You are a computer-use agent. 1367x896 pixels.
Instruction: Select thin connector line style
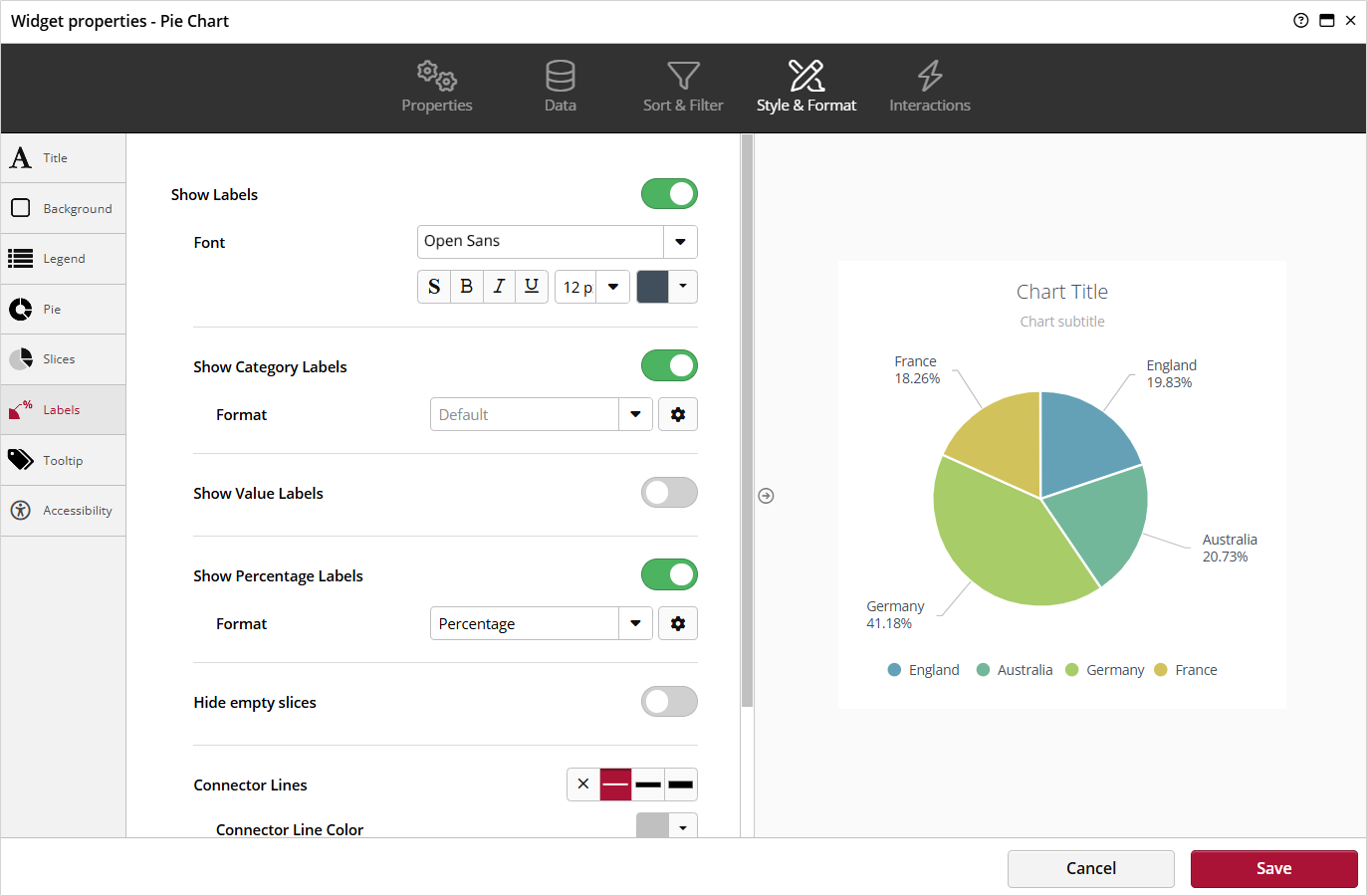[x=616, y=784]
